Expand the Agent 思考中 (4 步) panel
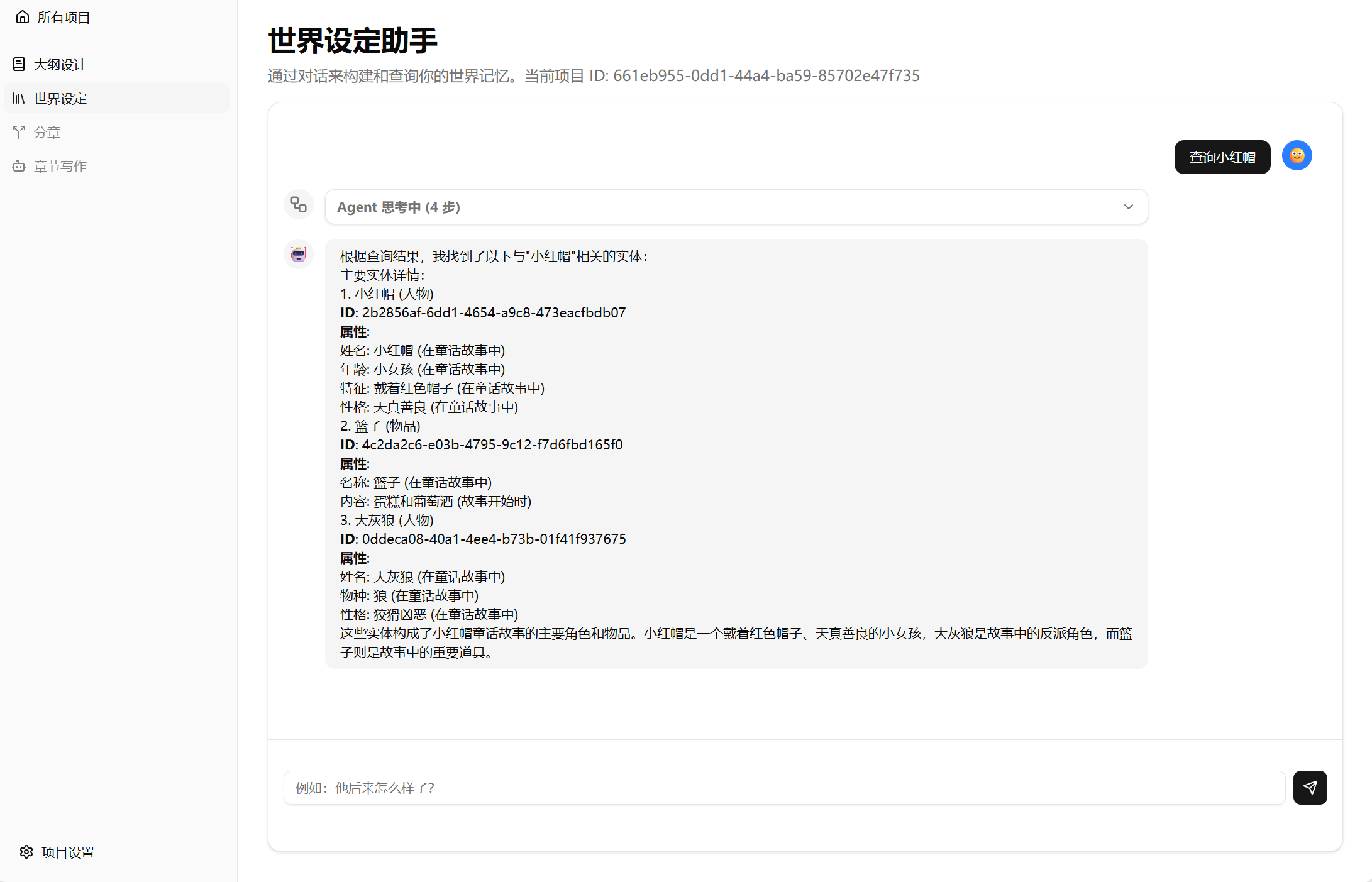 736,207
